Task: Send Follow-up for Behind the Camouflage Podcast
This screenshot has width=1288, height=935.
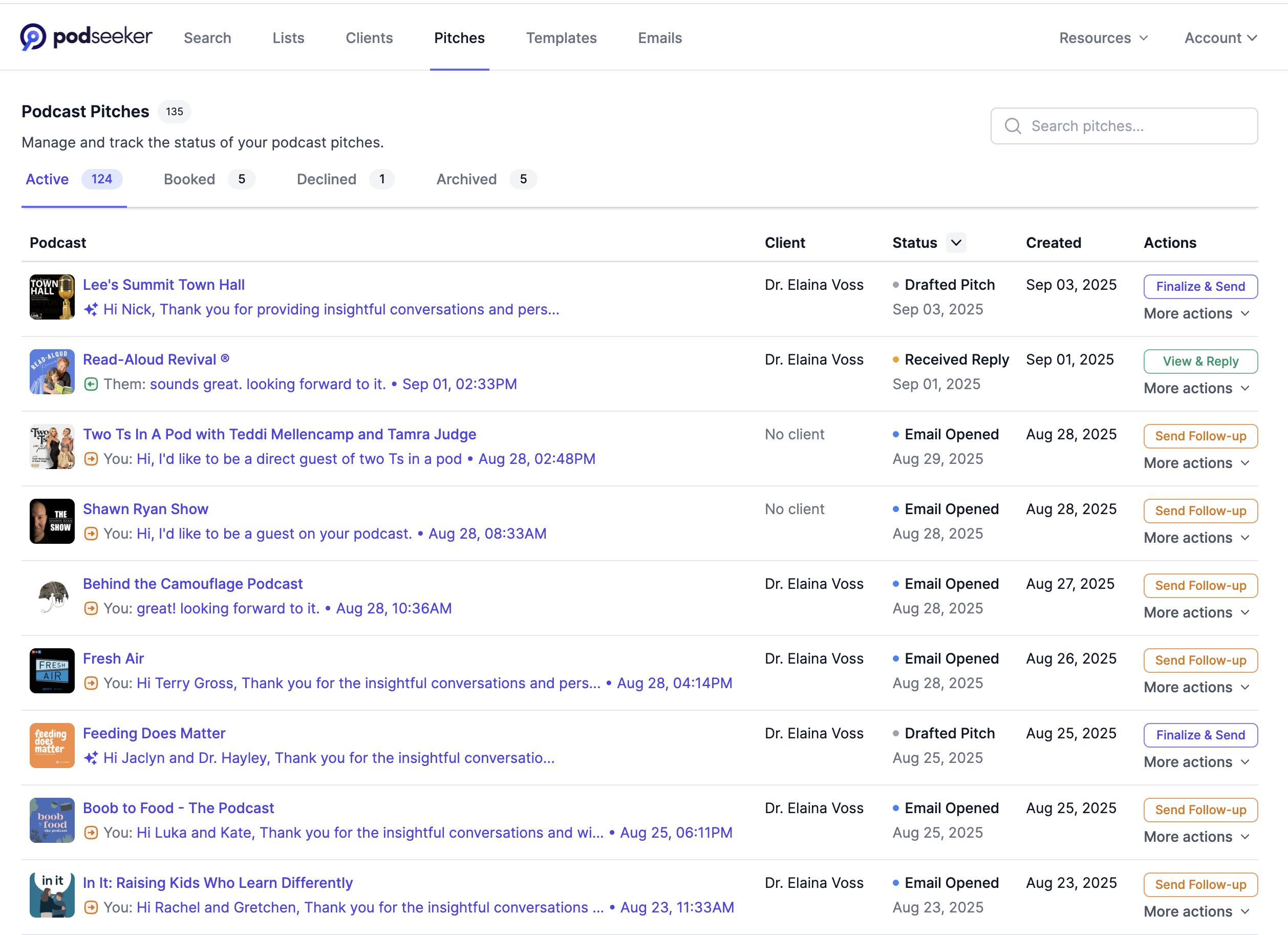Action: click(1200, 586)
